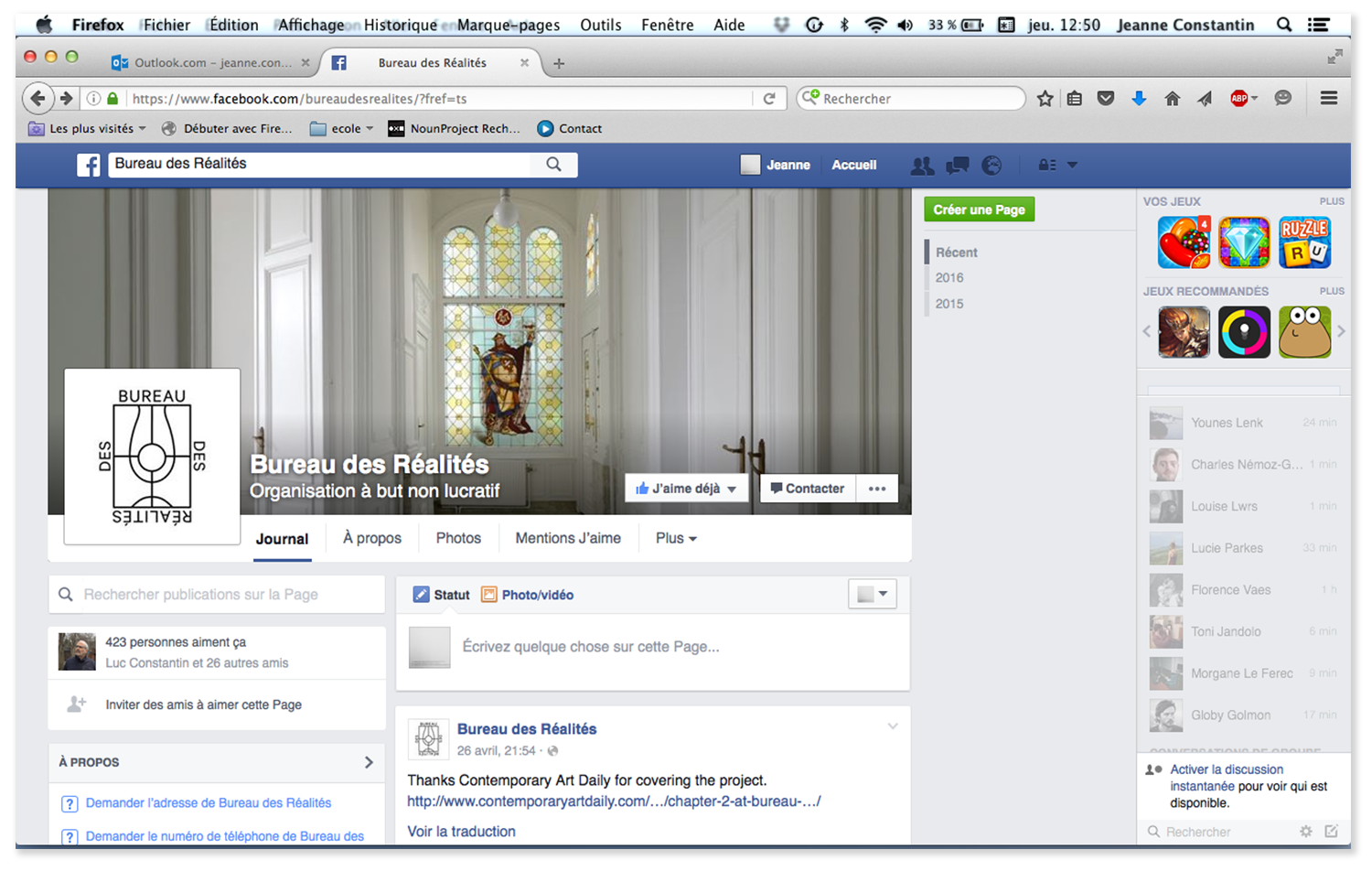1372x871 pixels.
Task: Open Firefox hamburger menu
Action: point(1329,98)
